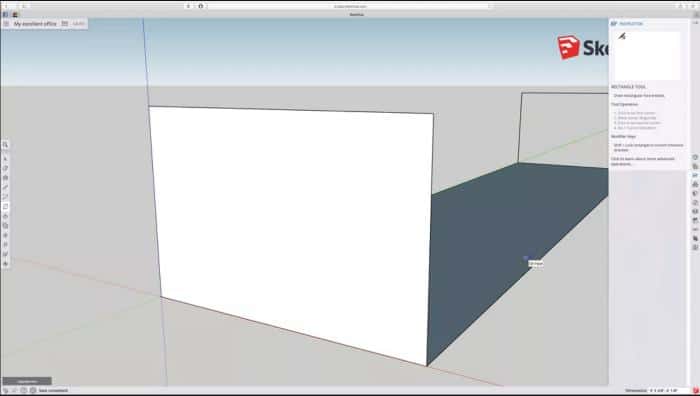Open the folder icon next to file name
The height and width of the screenshot is (396, 700).
[65, 24]
